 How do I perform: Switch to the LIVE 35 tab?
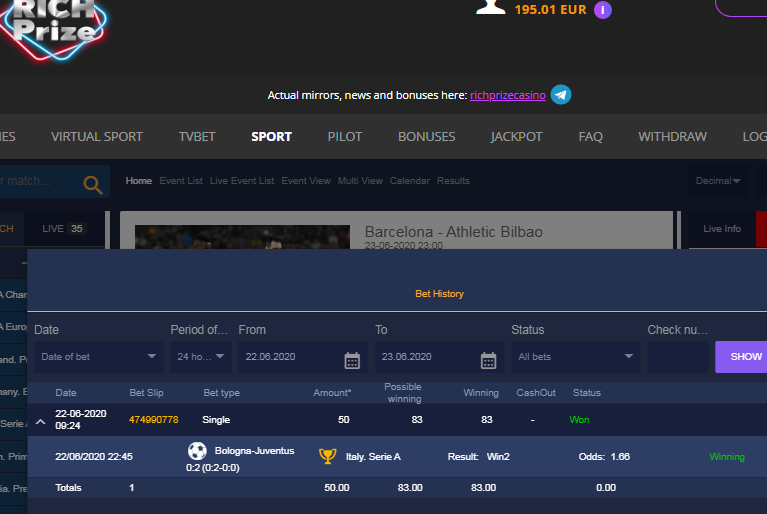(x=64, y=229)
